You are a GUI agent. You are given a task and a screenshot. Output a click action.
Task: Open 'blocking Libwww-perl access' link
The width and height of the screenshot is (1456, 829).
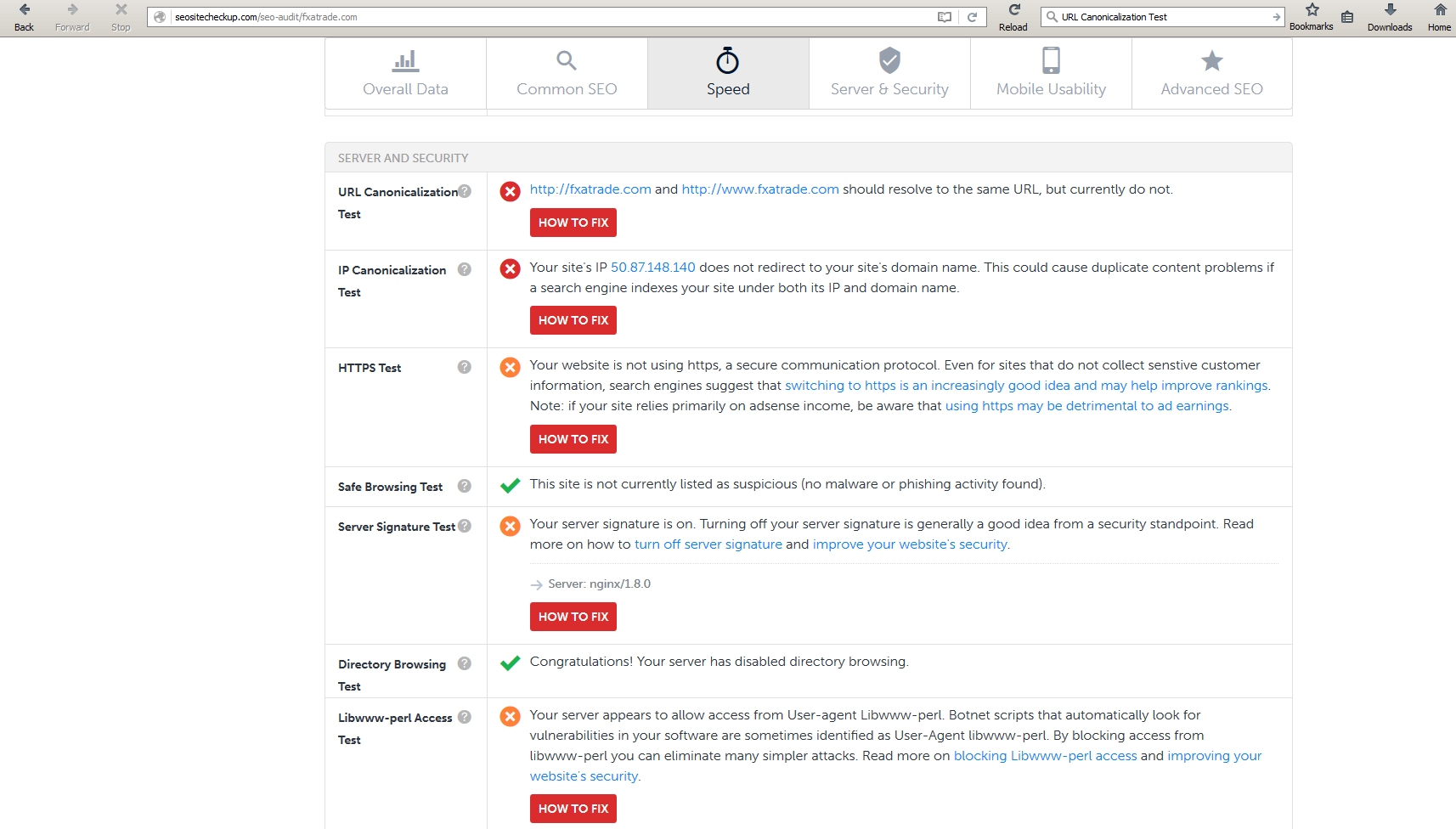tap(1046, 756)
